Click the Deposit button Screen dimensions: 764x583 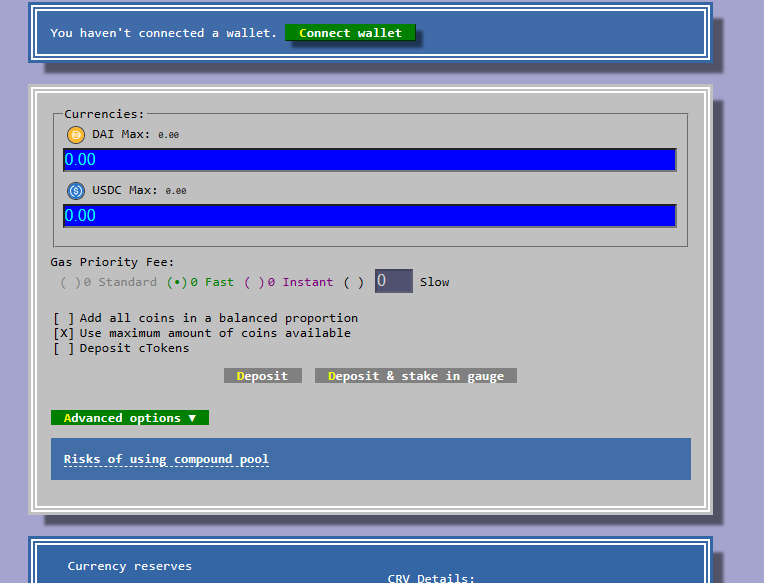click(263, 376)
